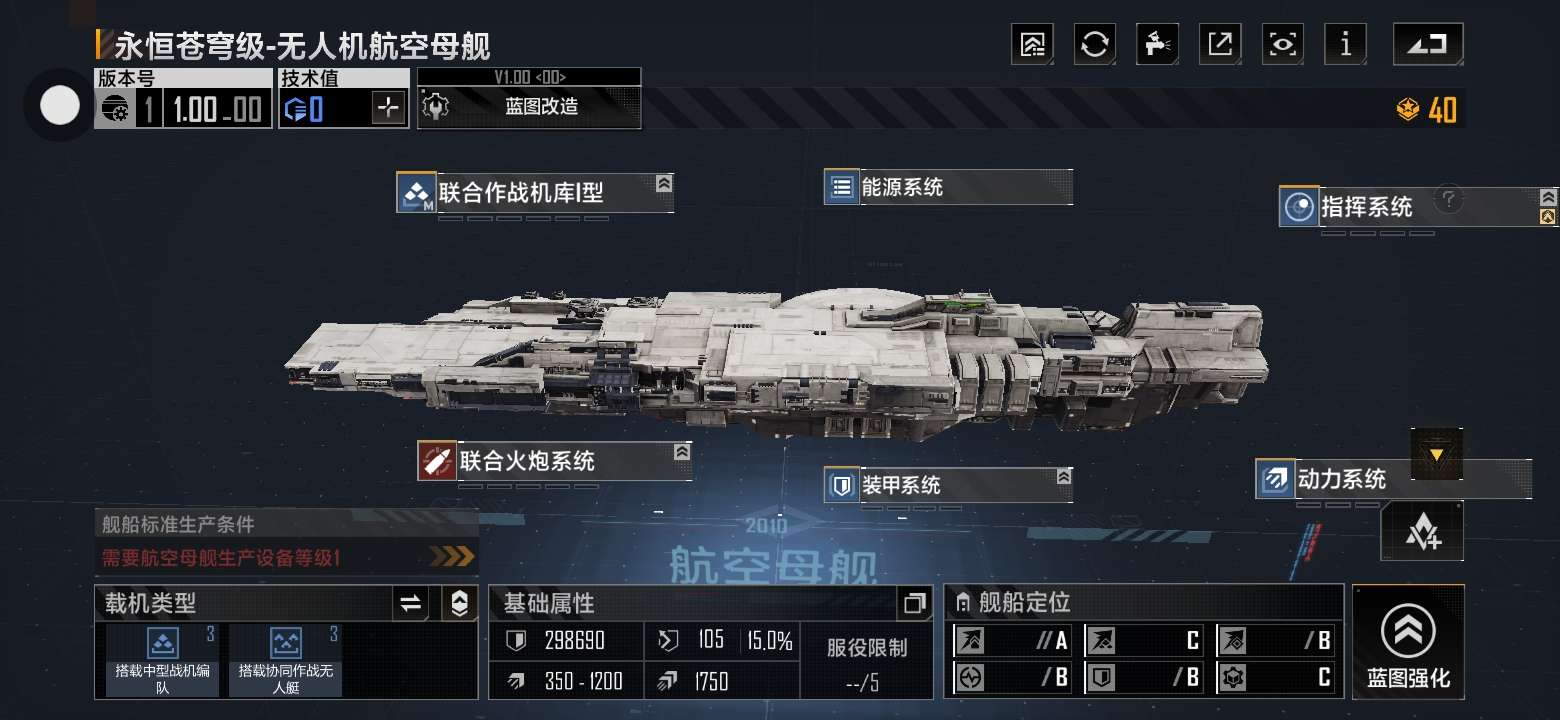Tap the plus button next to 技术值
The width and height of the screenshot is (1560, 720).
[x=388, y=108]
